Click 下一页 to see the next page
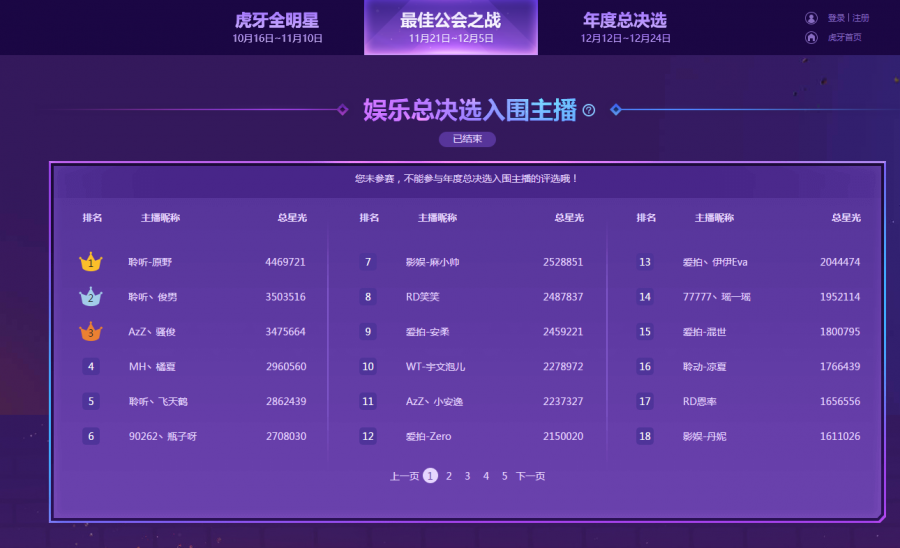 tap(530, 476)
